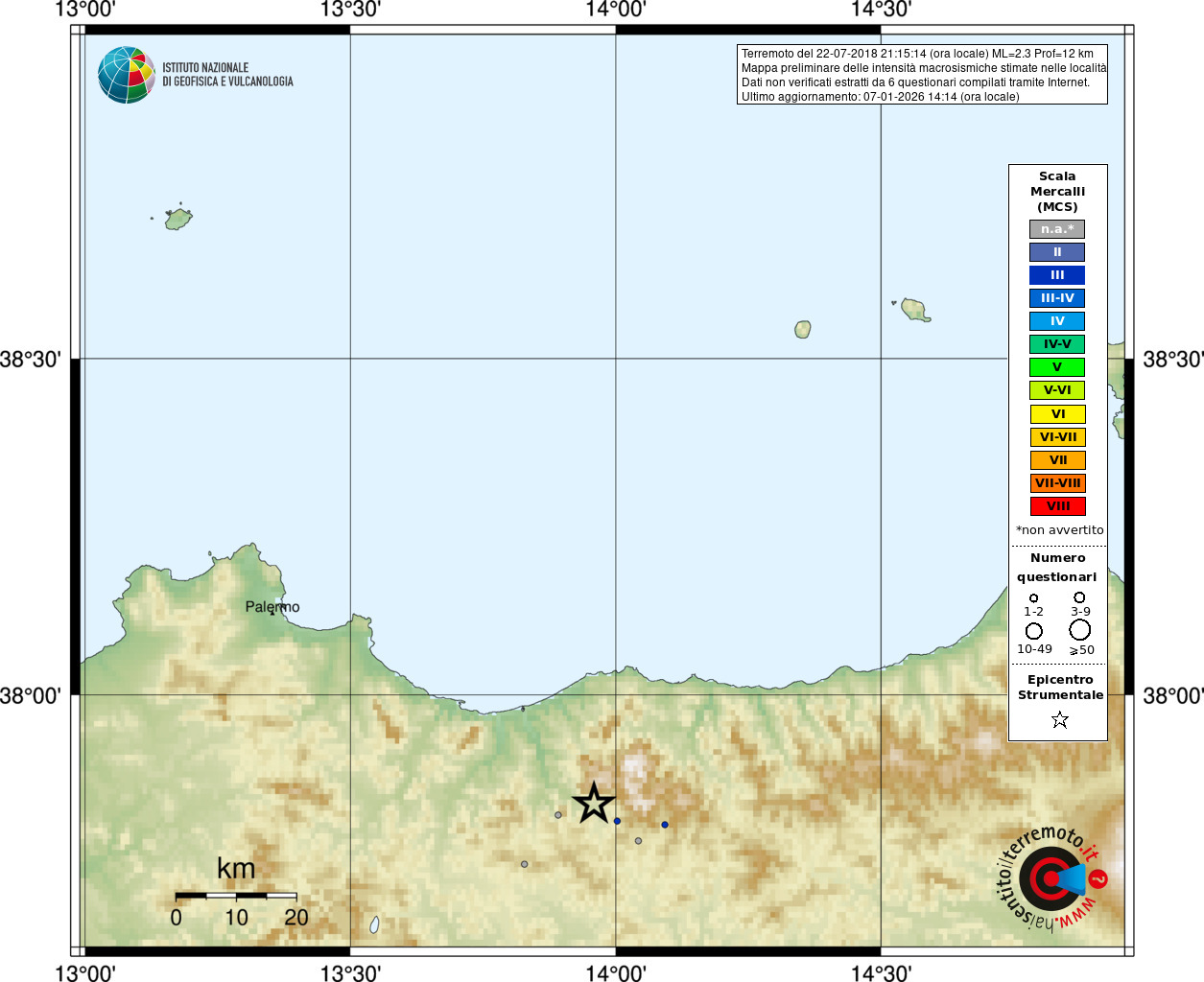Click the gray dot west of epicenter star
Image resolution: width=1204 pixels, height=982 pixels.
[558, 815]
